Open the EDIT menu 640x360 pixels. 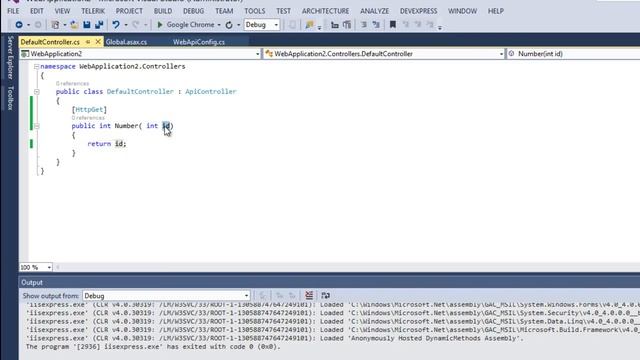point(37,11)
